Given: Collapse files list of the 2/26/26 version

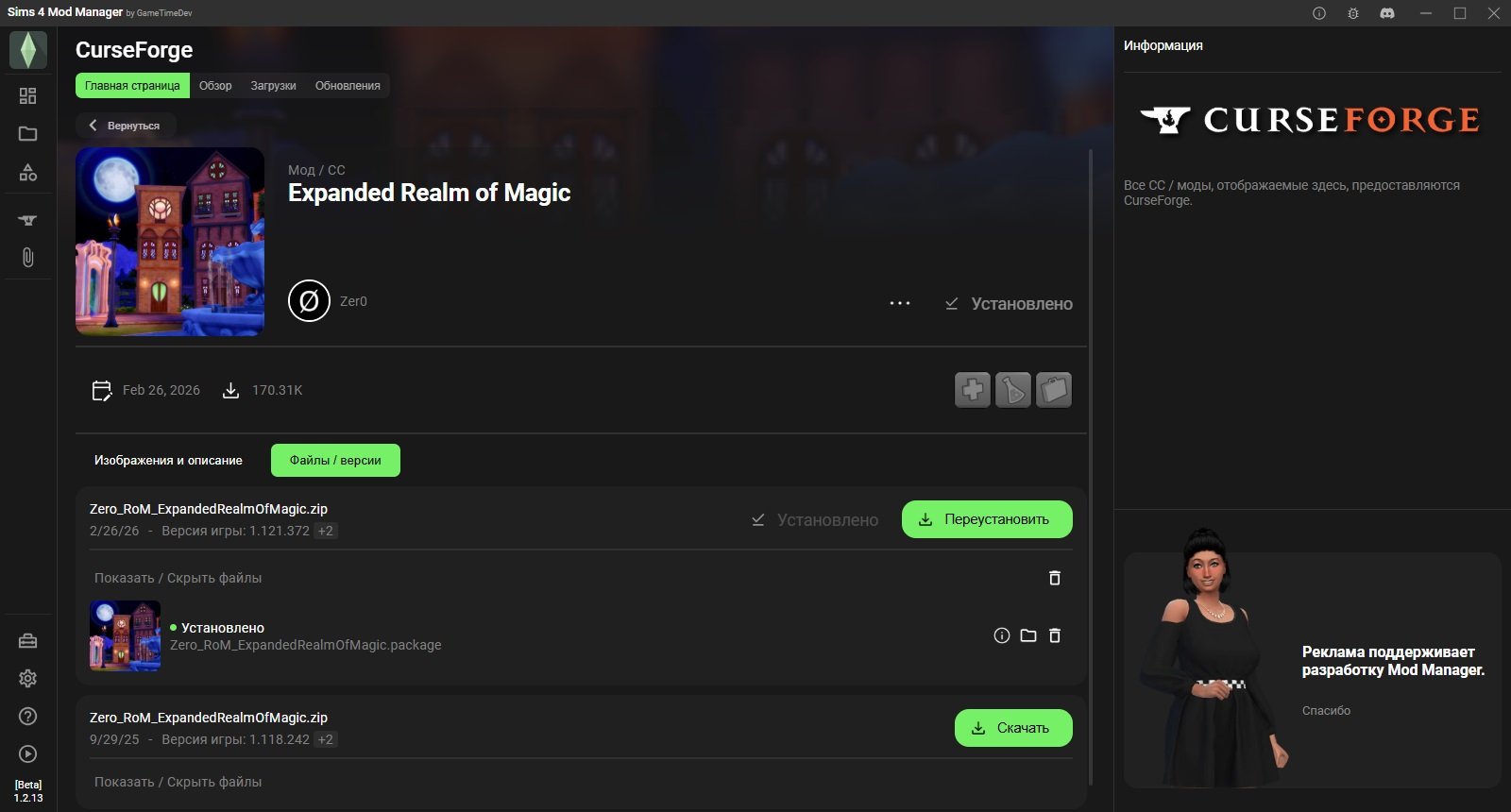Looking at the screenshot, I should tap(178, 578).
